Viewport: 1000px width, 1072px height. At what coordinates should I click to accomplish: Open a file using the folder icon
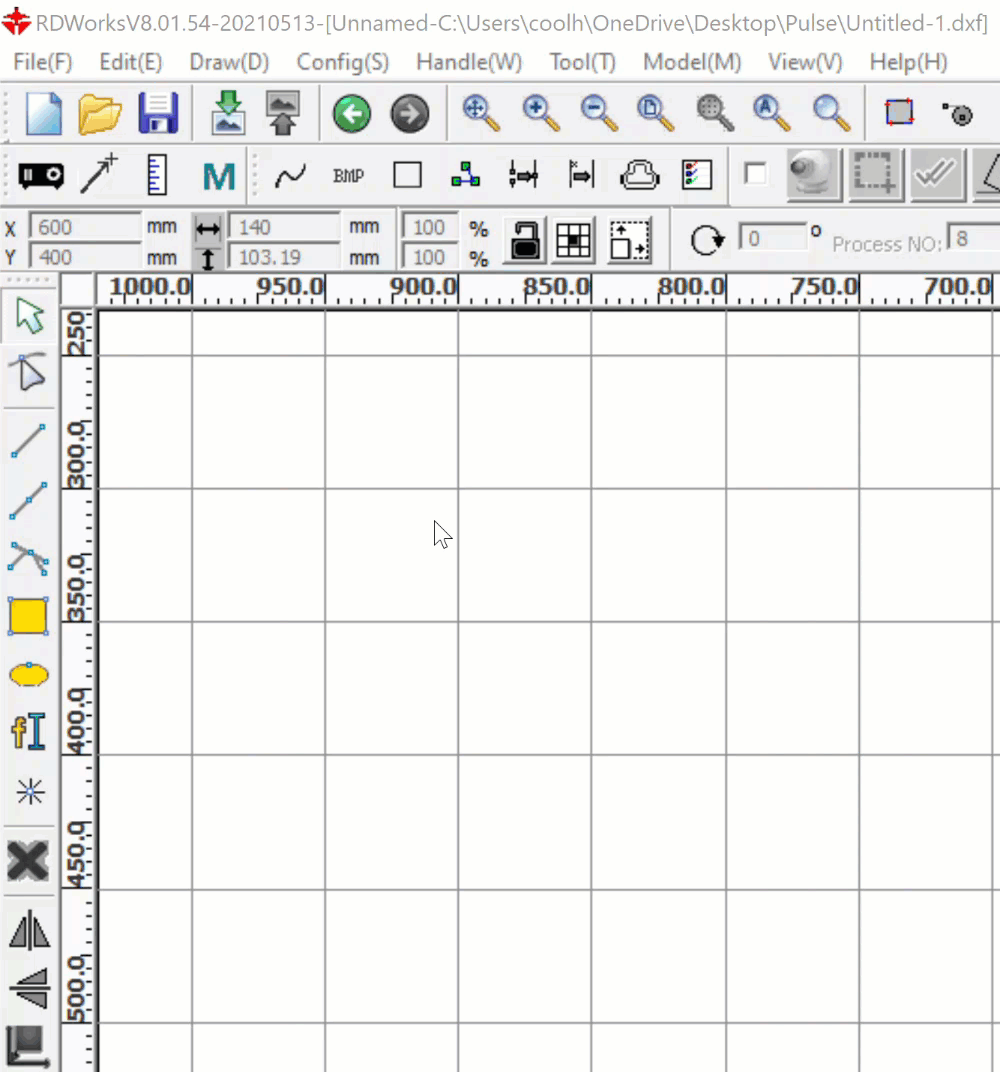point(100,113)
